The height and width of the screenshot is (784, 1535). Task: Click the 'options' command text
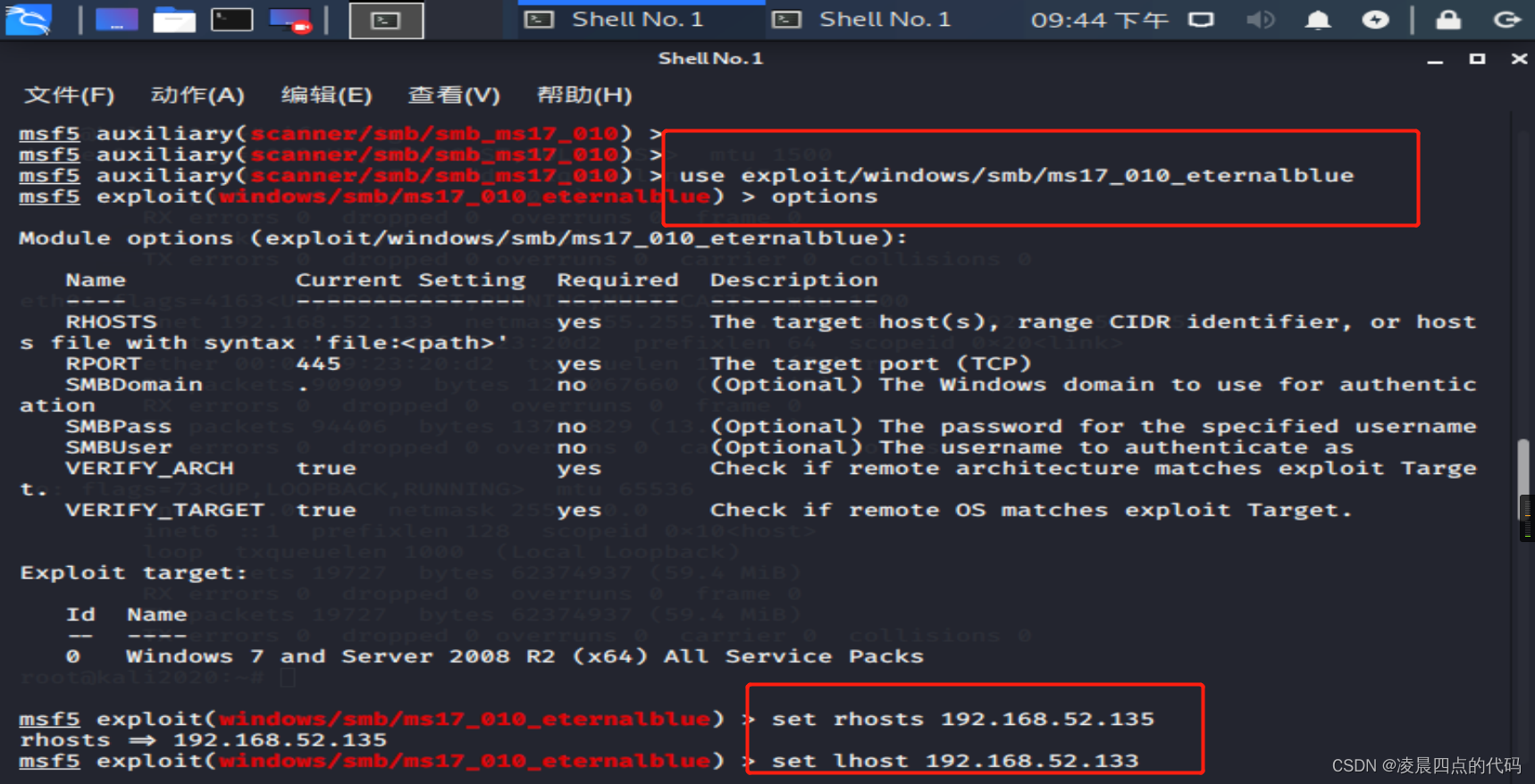(825, 196)
